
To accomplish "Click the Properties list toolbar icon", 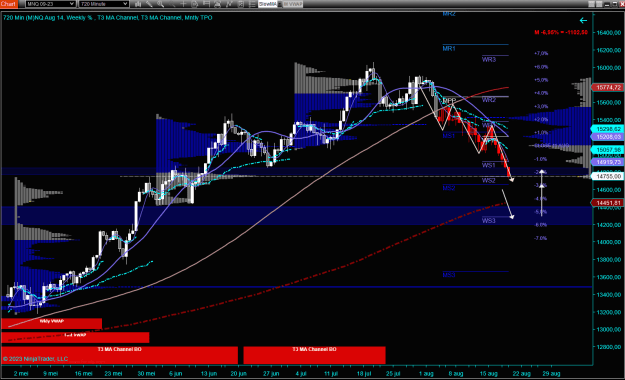I will pyautogui.click(x=252, y=4).
